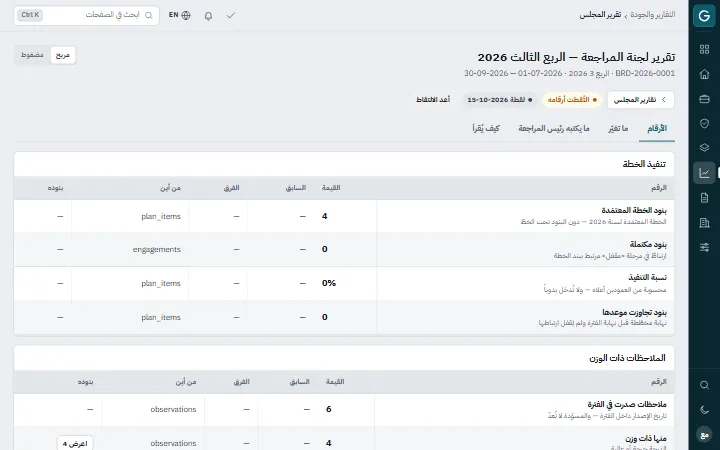
Task: Click row label بنود مكتملة
Action: [648, 244]
